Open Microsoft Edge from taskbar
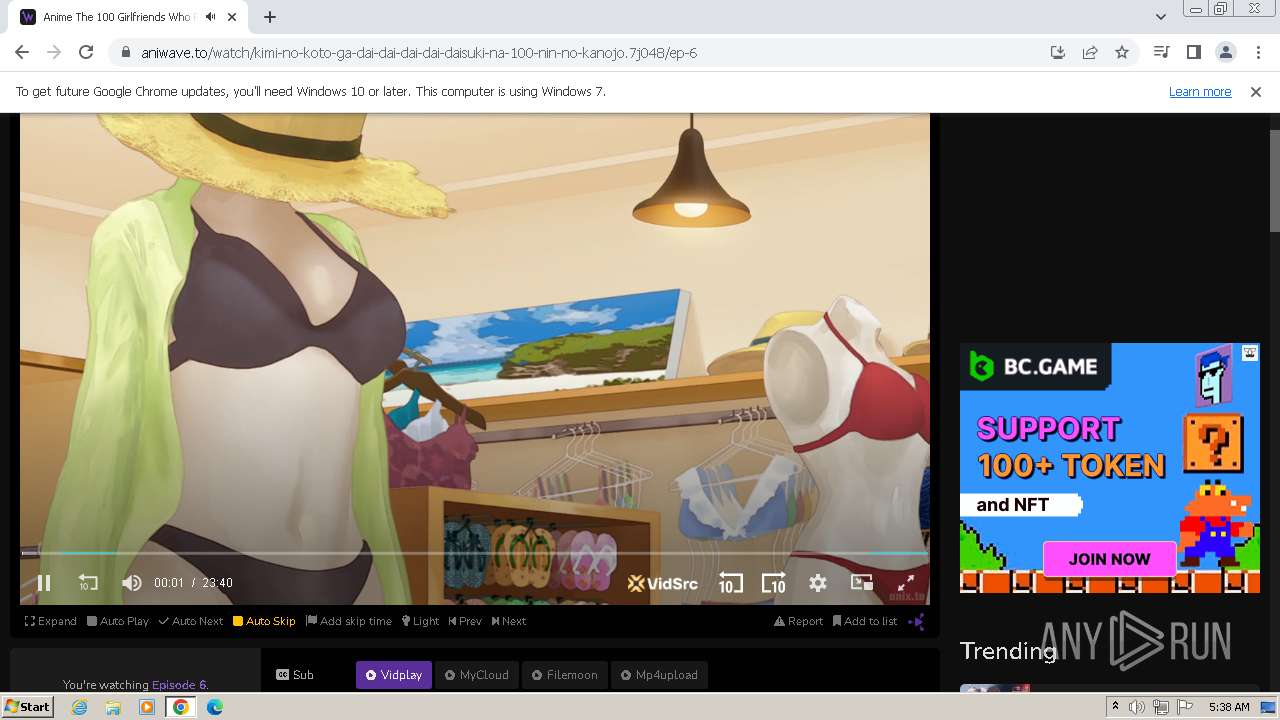The width and height of the screenshot is (1280, 720). pos(214,707)
